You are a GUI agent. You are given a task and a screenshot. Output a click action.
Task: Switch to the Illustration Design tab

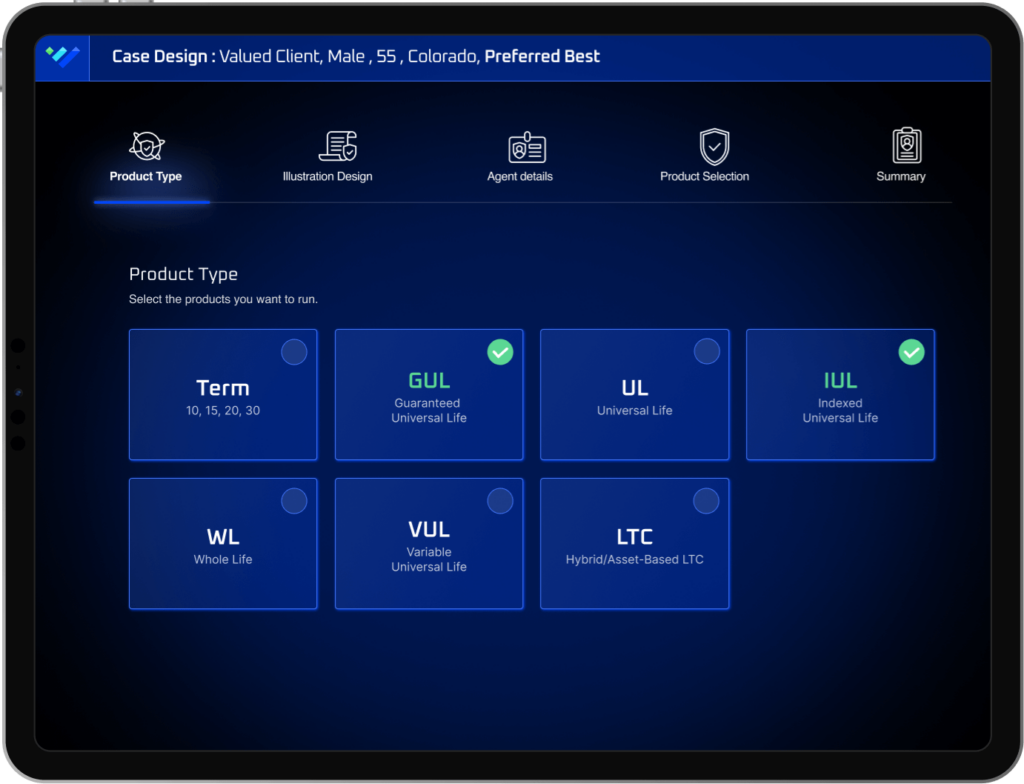pyautogui.click(x=327, y=176)
